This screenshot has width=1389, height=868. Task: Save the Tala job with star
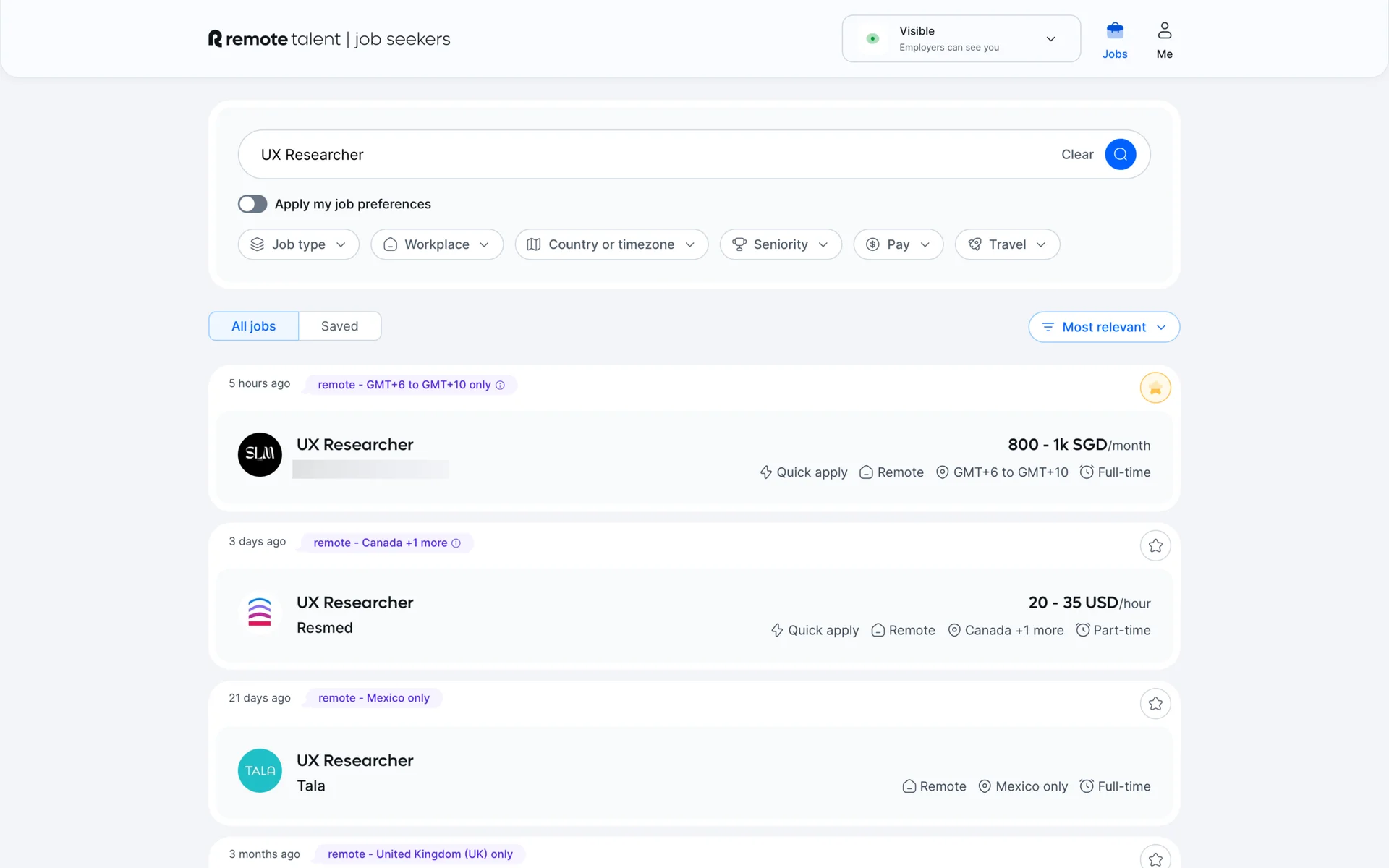(1155, 703)
